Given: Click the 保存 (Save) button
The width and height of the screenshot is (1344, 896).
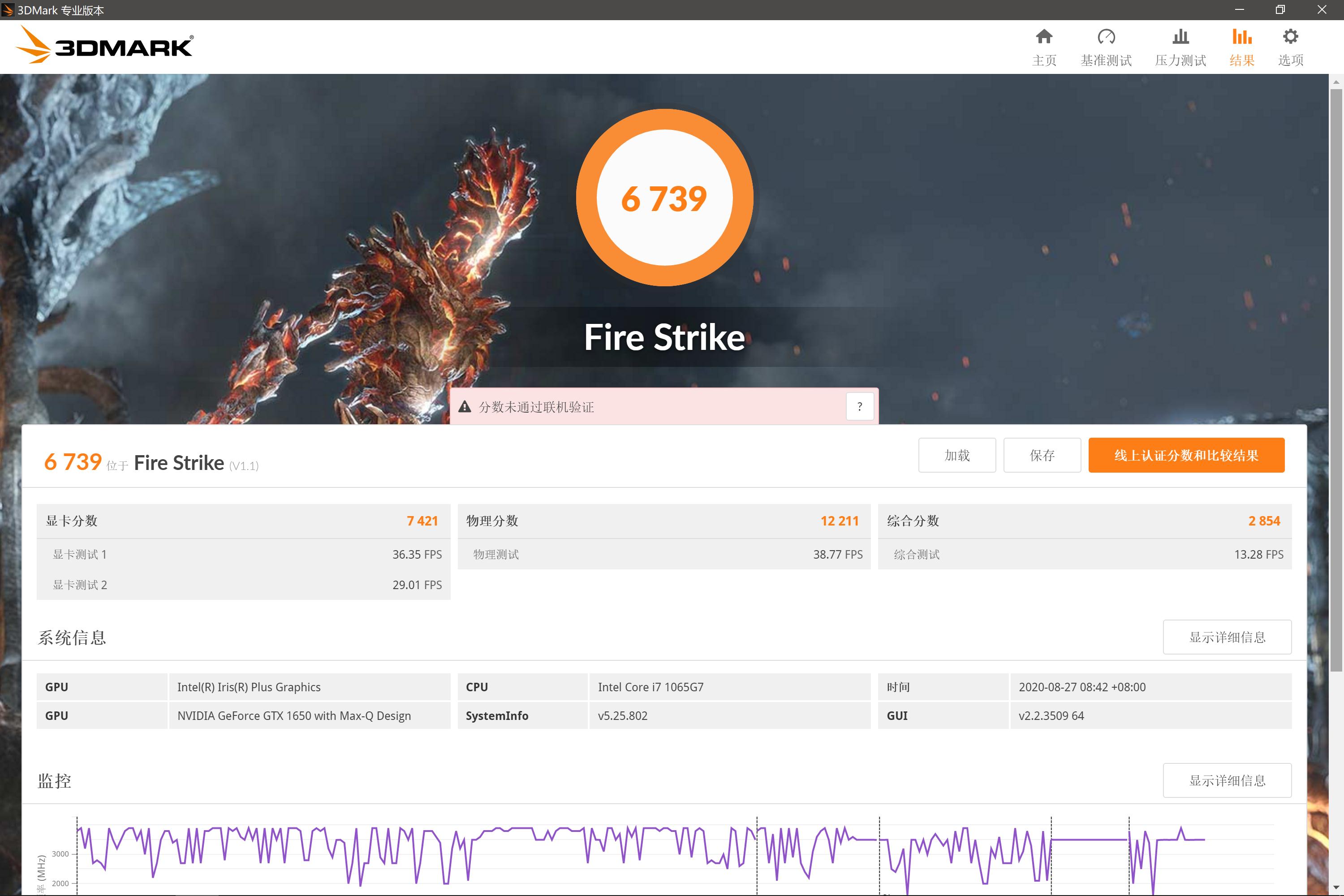Looking at the screenshot, I should [x=1042, y=456].
